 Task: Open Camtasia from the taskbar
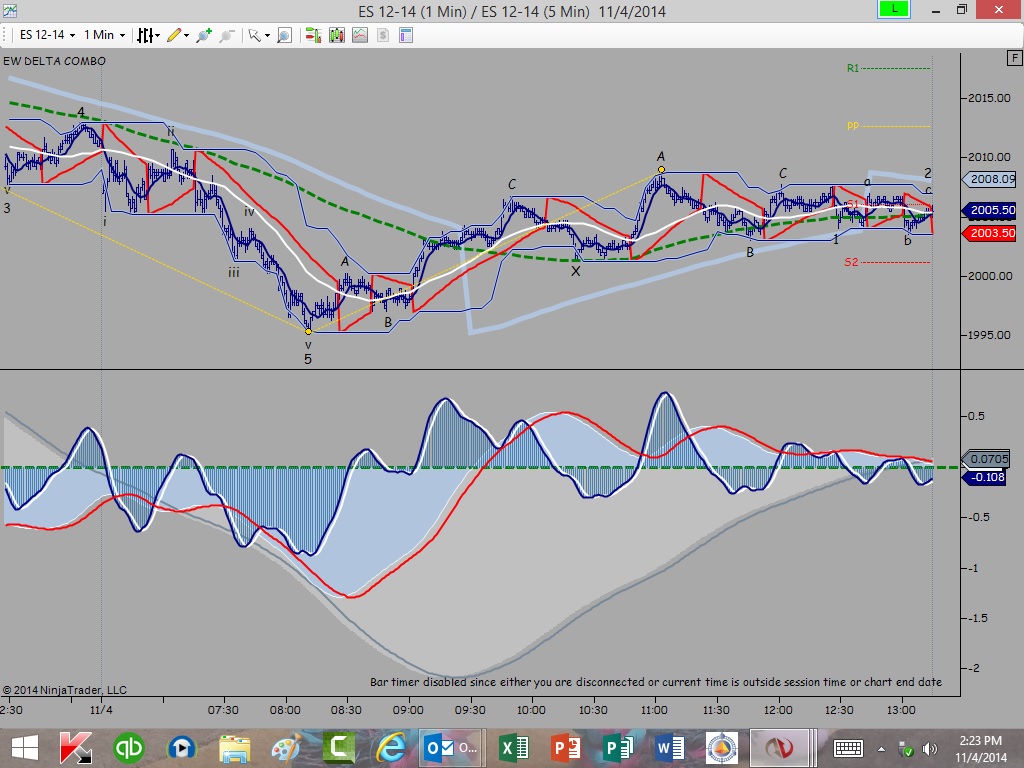click(339, 748)
